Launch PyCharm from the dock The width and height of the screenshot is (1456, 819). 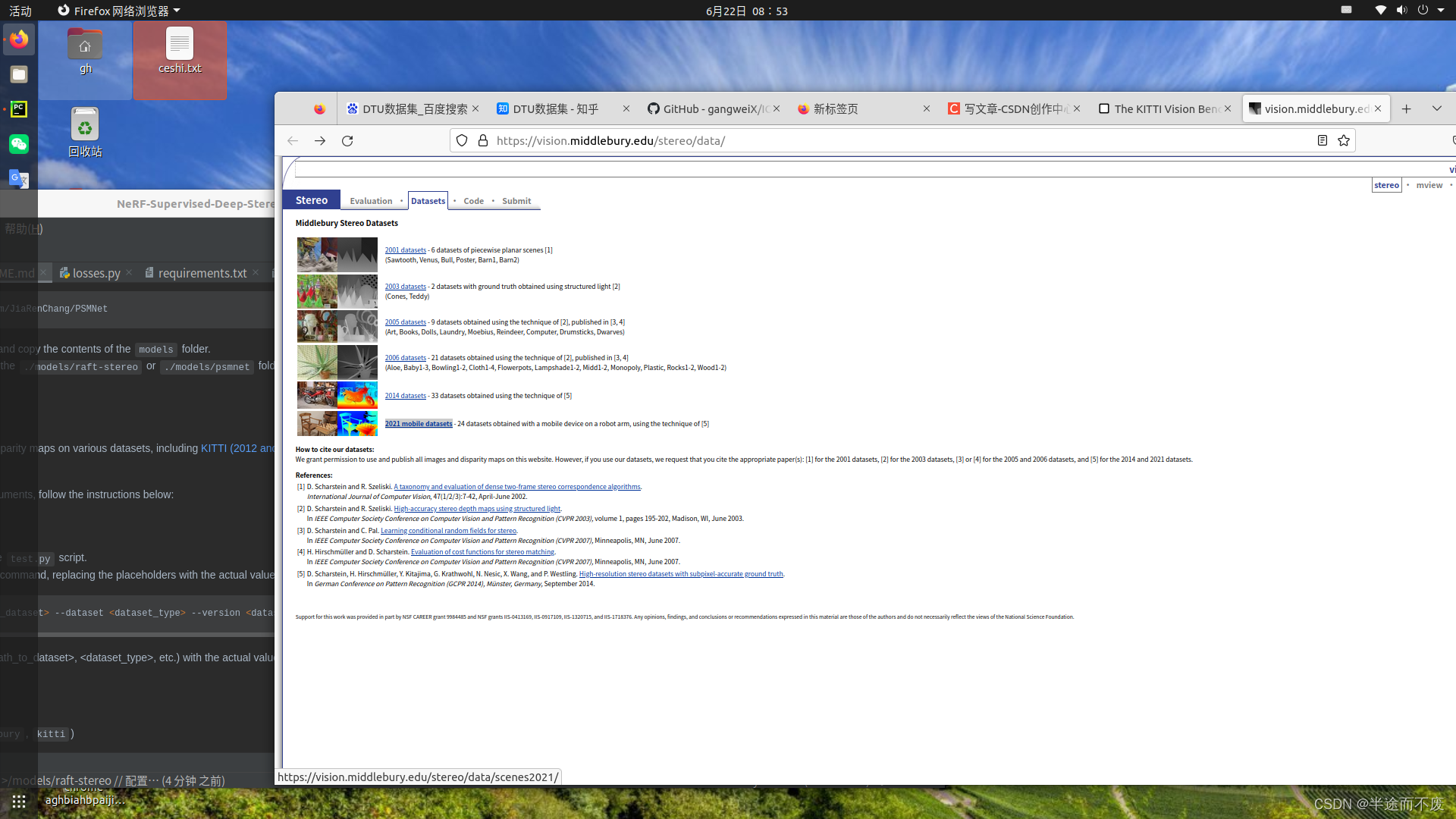(x=19, y=109)
